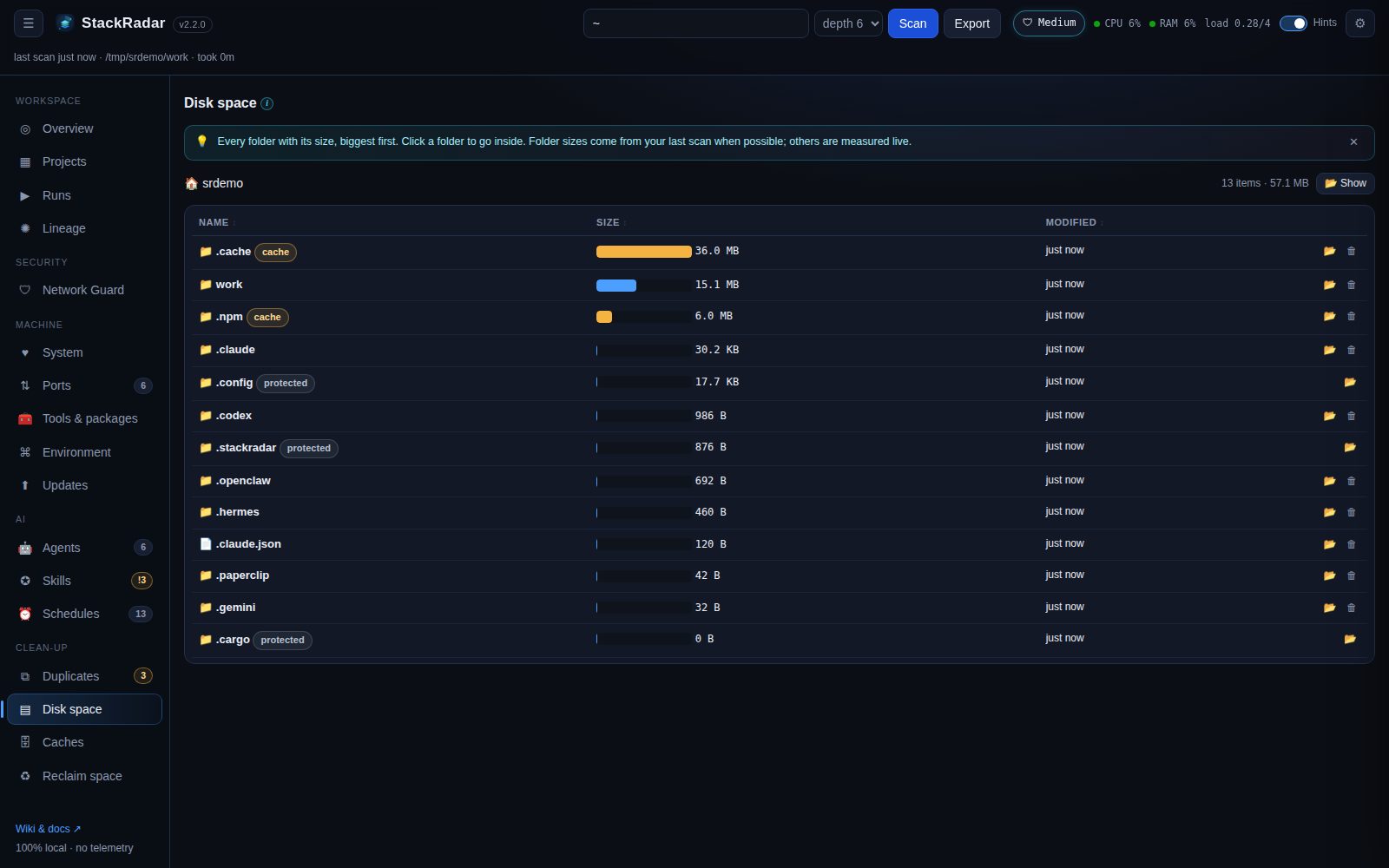Open the hamburger sidebar menu
The height and width of the screenshot is (868, 1389).
click(x=28, y=23)
